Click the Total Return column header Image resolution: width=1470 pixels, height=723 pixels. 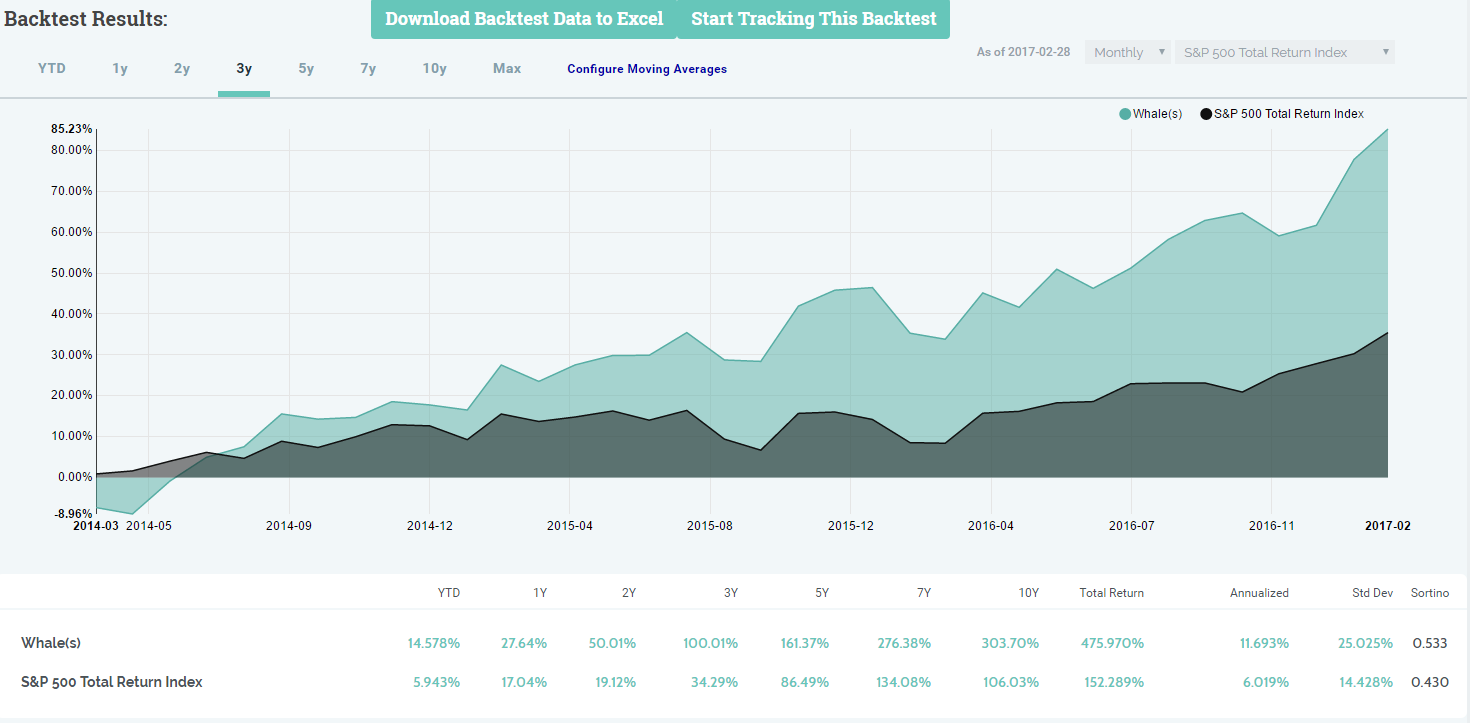coord(1112,593)
